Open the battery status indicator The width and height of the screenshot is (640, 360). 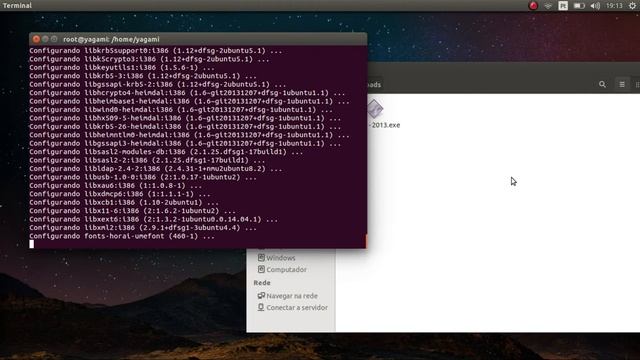[x=579, y=6]
